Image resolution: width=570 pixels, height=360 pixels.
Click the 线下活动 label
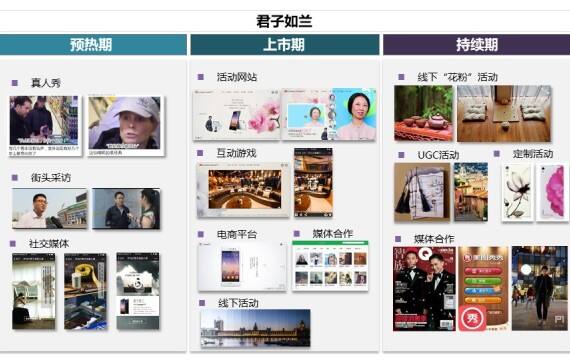[238, 303]
